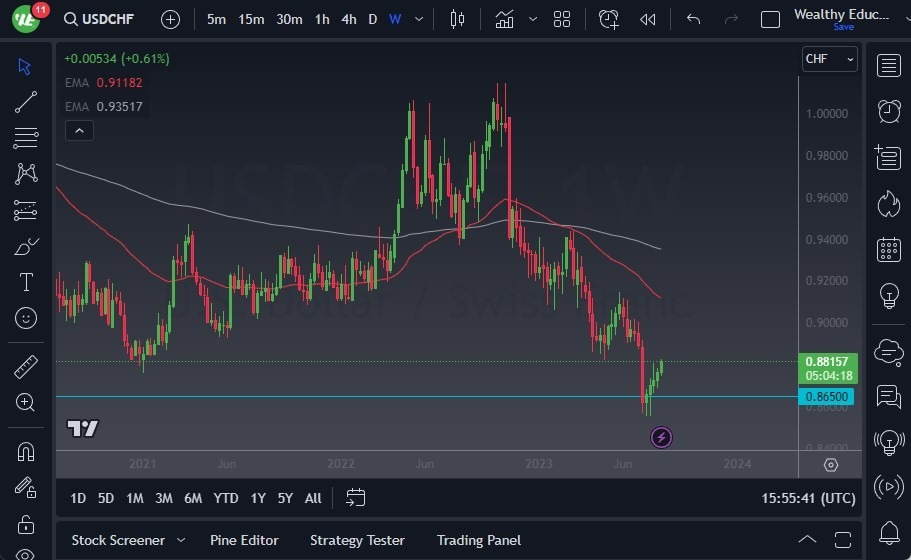
Task: Set the date range to 5Y
Action: pyautogui.click(x=285, y=498)
